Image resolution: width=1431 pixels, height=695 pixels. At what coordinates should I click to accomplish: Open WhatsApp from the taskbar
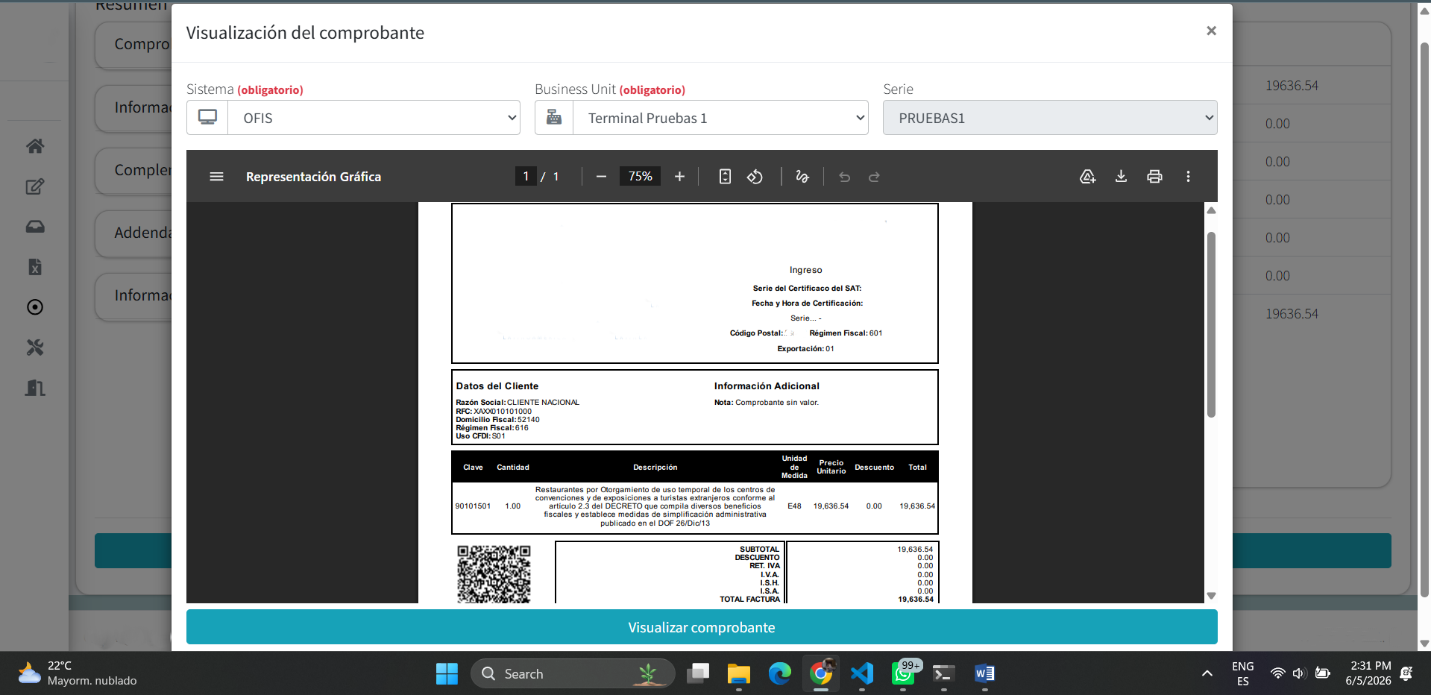(904, 673)
